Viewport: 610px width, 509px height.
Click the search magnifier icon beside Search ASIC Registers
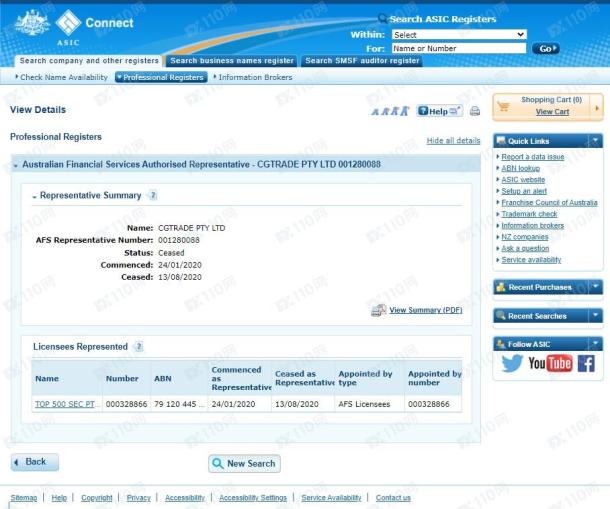pos(383,18)
